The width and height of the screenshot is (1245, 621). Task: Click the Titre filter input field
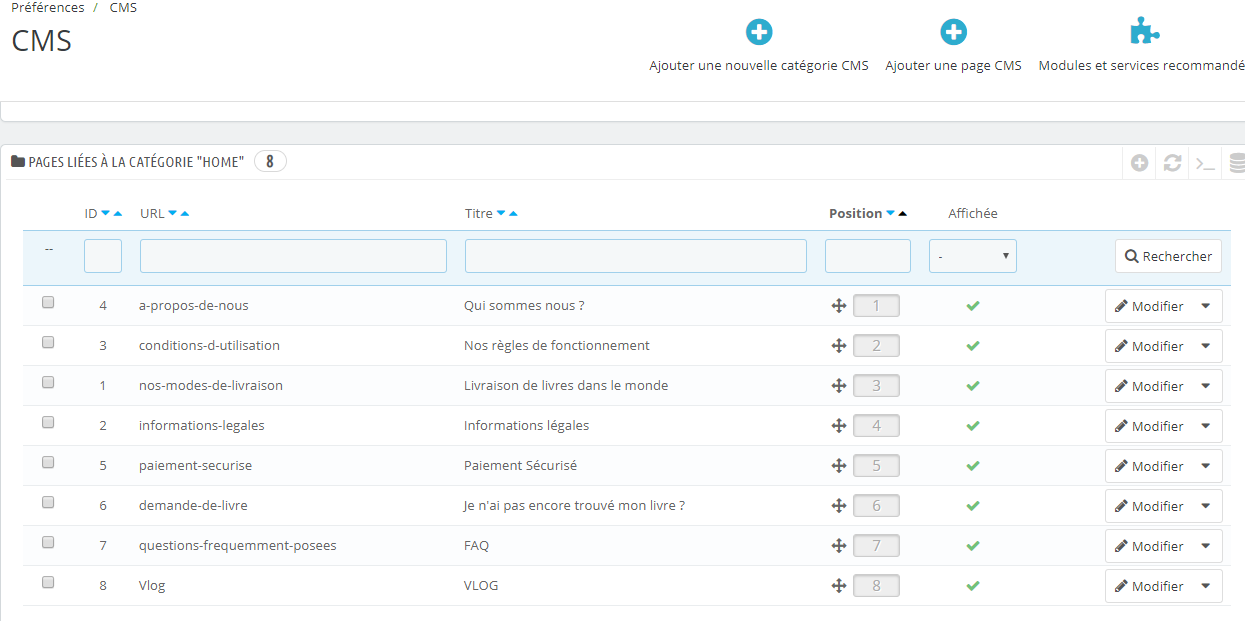(635, 256)
